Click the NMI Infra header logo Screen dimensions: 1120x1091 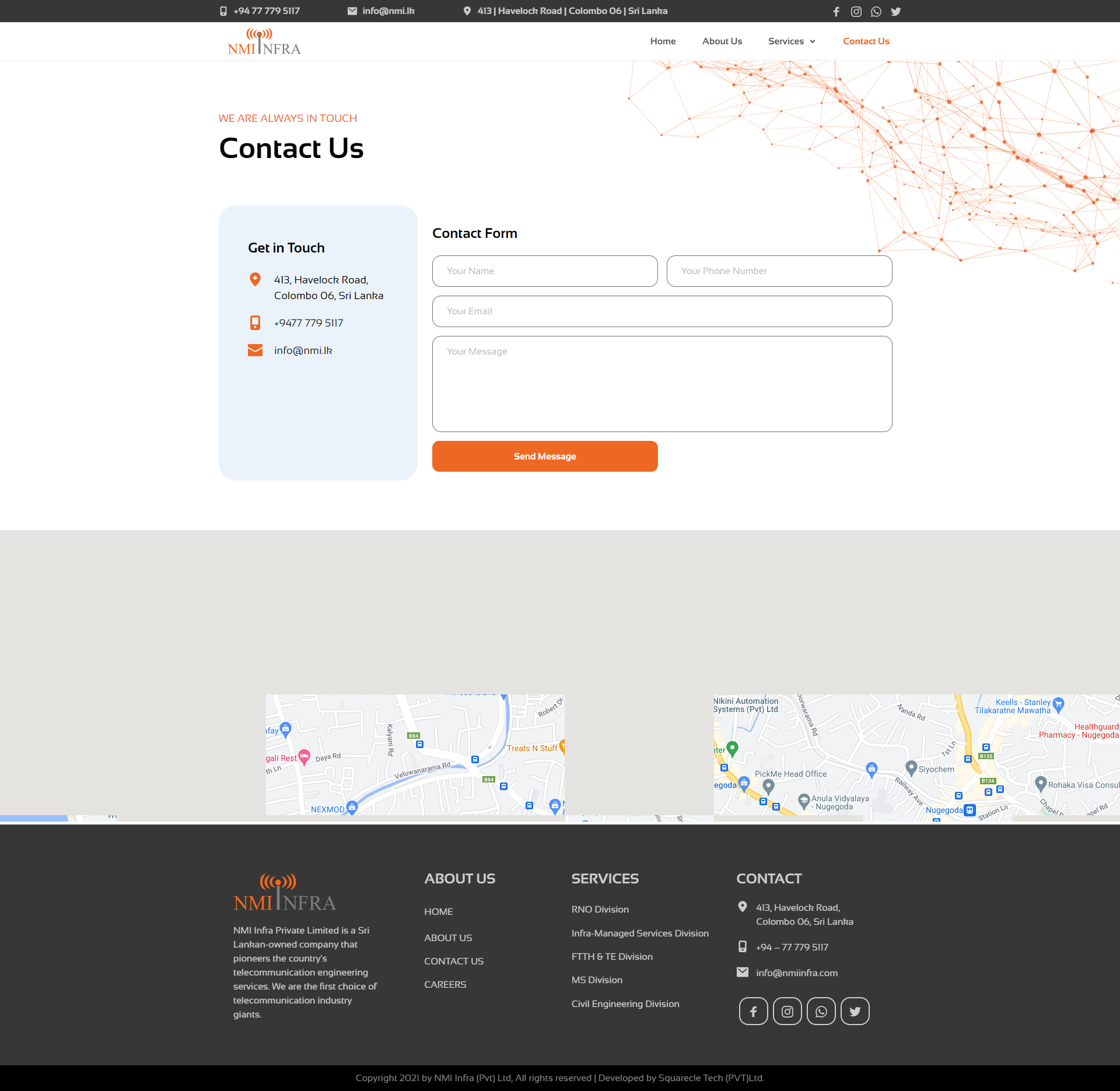[264, 41]
